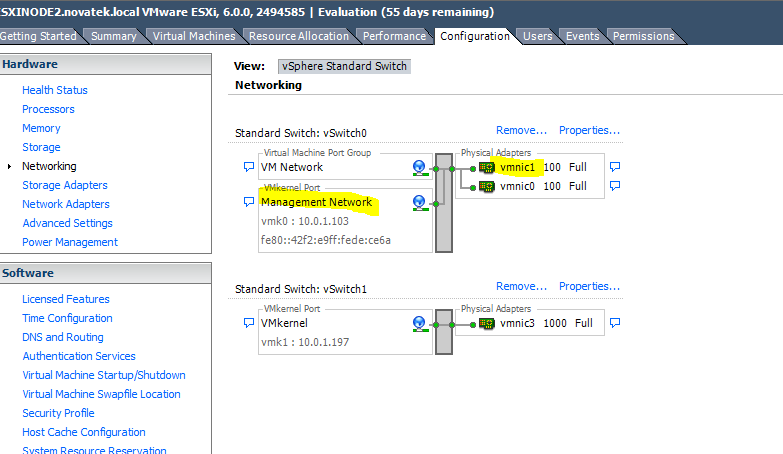783x454 pixels.
Task: Open Storage Adapters link
Action: [65, 185]
